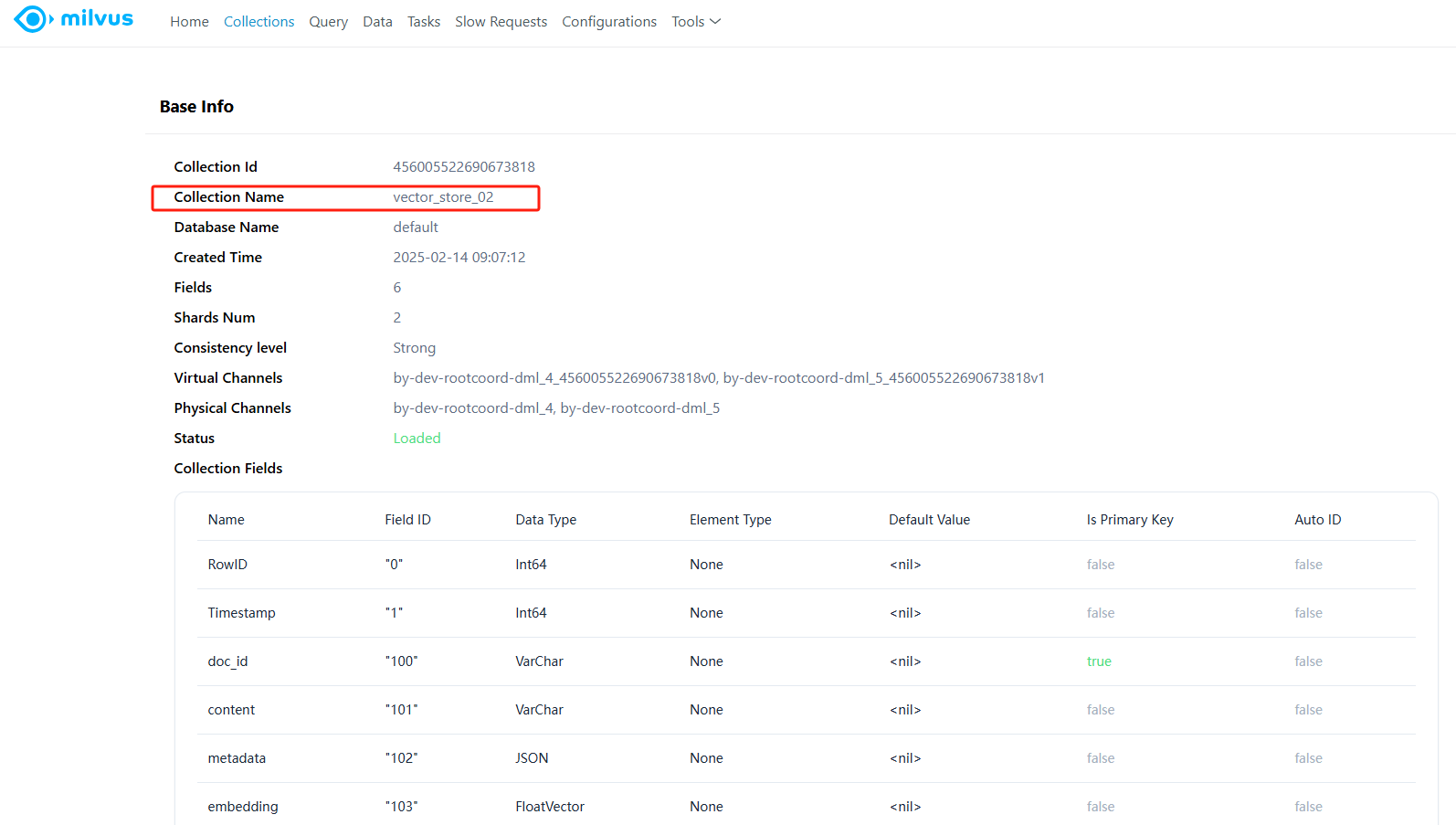The image size is (1456, 825).
Task: Click the Element Type column header
Action: click(x=730, y=520)
